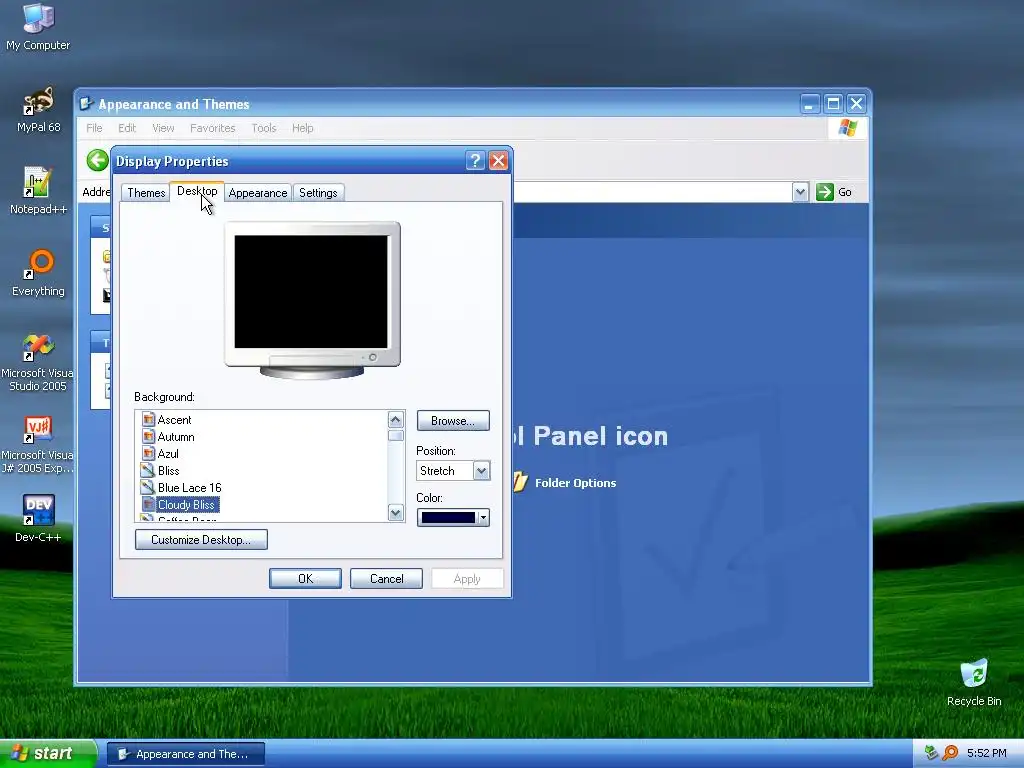The image size is (1024, 768).
Task: Click the green Go arrow button
Action: coord(825,192)
